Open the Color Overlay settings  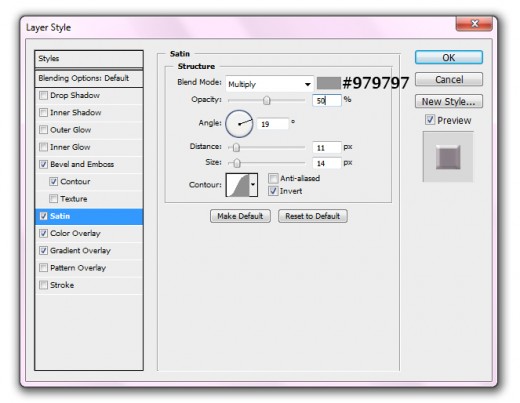pyautogui.click(x=75, y=233)
